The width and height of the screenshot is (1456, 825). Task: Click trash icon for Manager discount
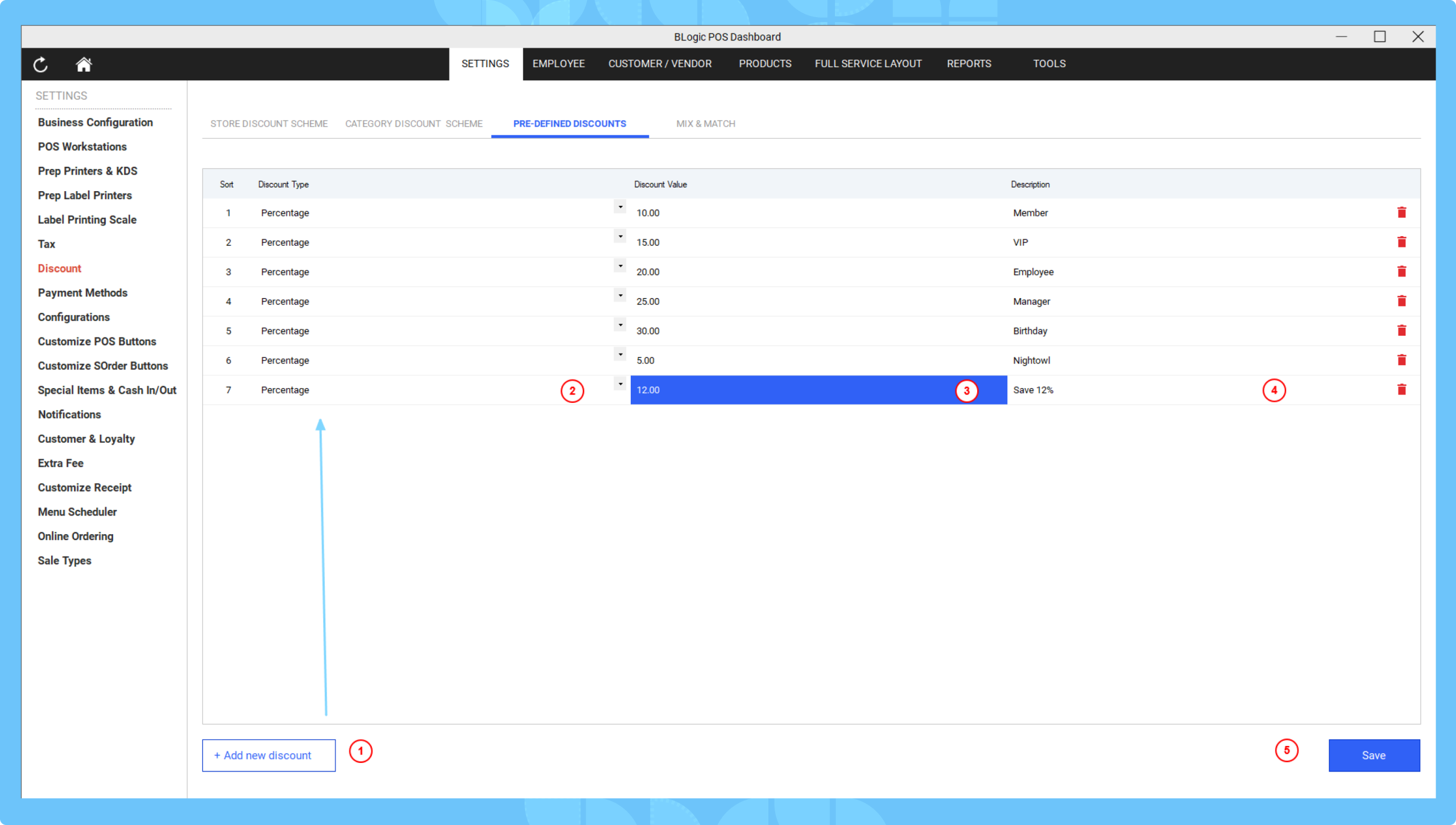[1401, 301]
